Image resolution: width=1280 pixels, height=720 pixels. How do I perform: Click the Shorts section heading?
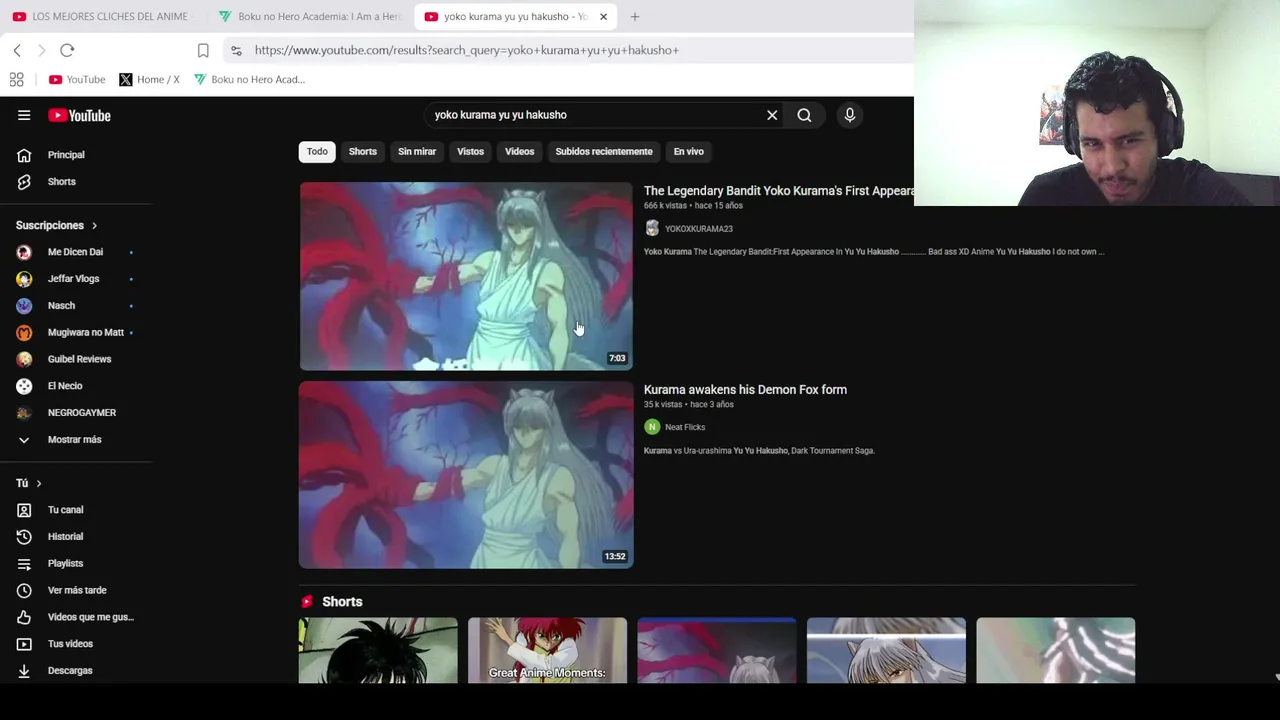pyautogui.click(x=342, y=602)
